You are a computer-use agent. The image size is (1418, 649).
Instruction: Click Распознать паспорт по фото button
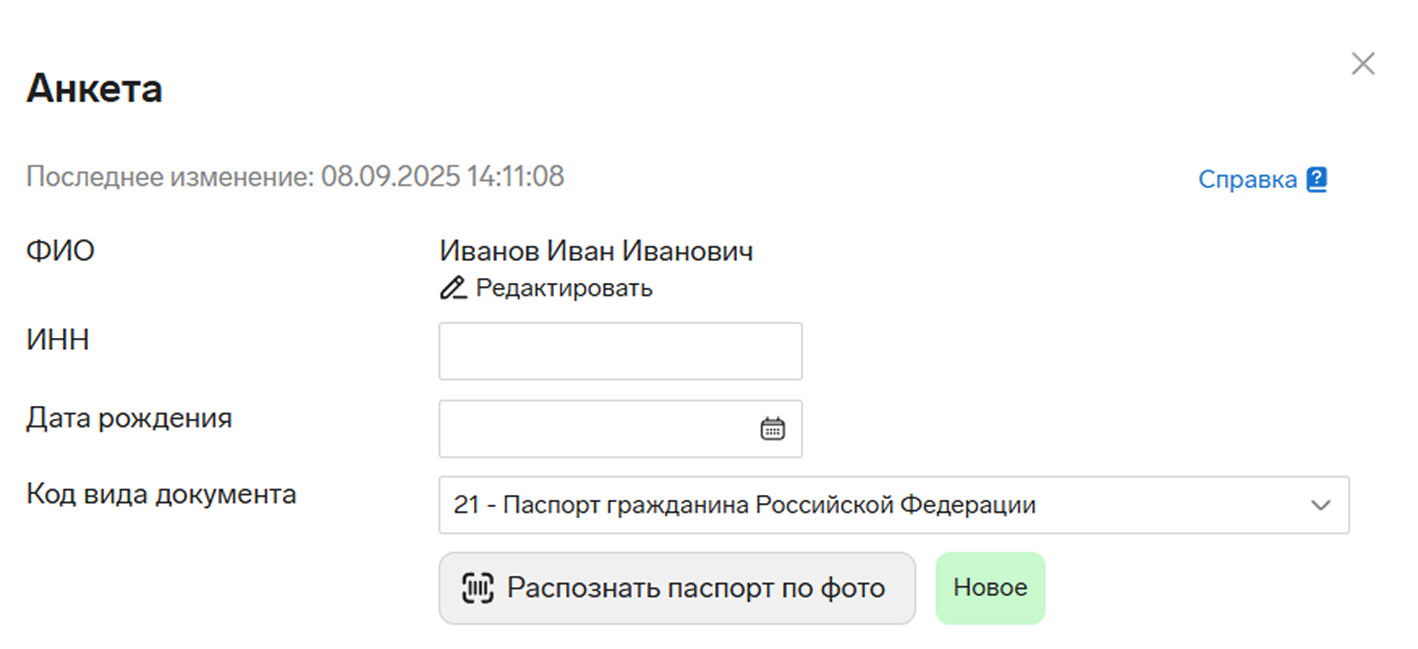point(677,588)
